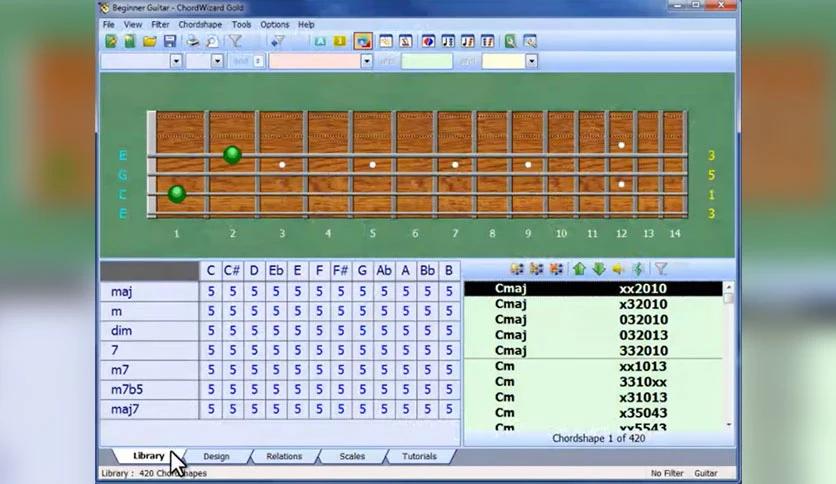Open the Chordshape menu
Viewport: 836px width, 484px height.
click(200, 24)
